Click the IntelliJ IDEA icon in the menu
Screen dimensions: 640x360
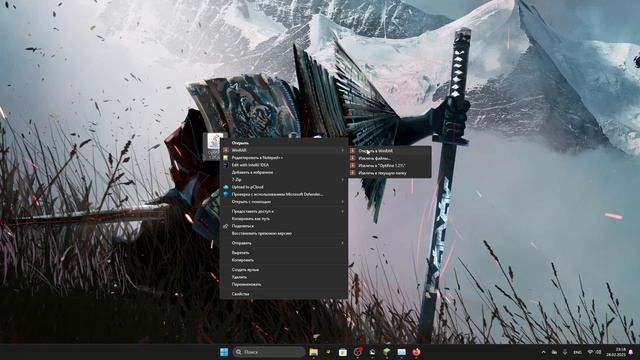(x=226, y=165)
